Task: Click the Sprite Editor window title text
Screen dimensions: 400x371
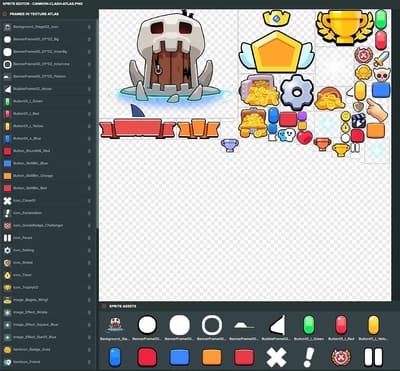Action: coord(43,4)
